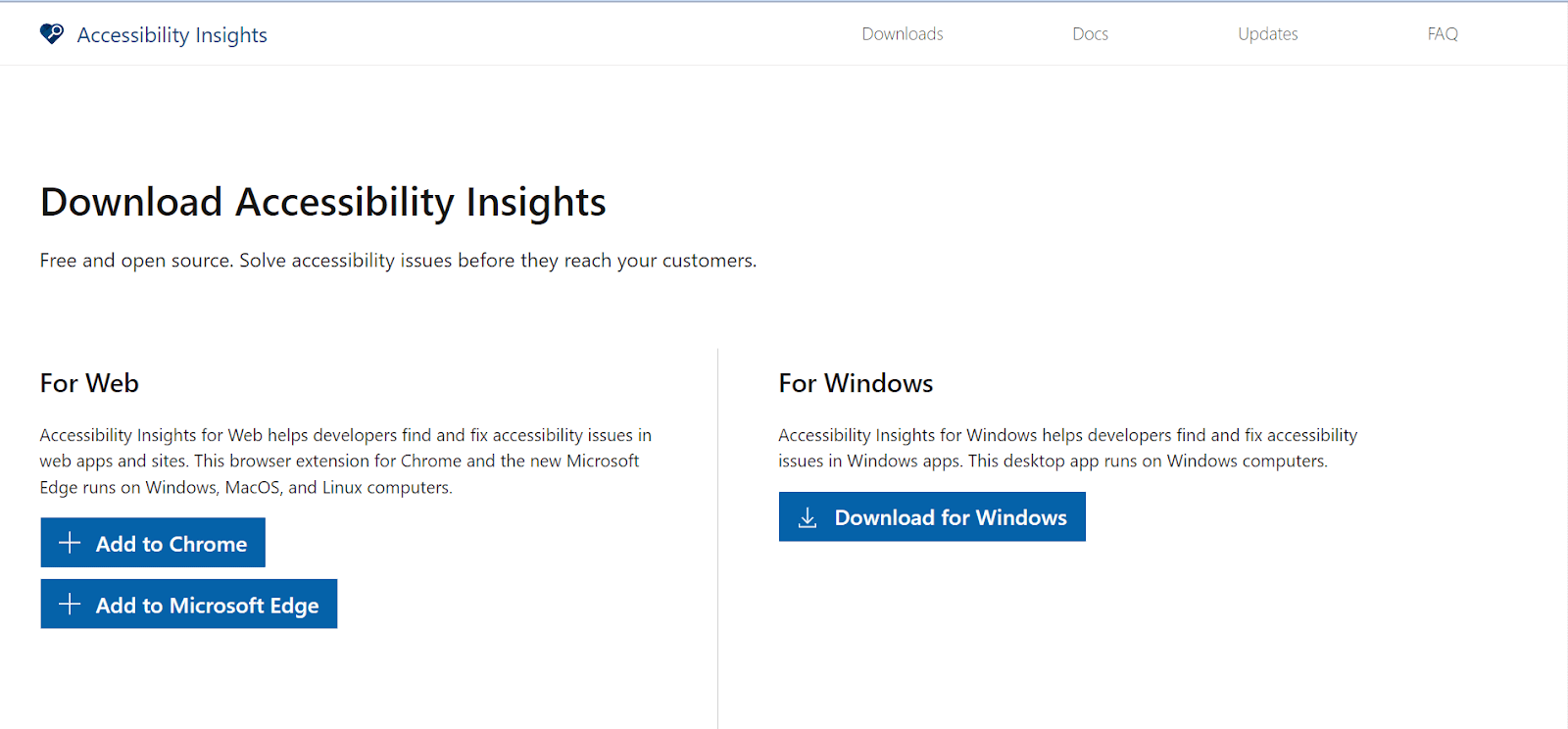1568x729 pixels.
Task: Click the Download Accessibility Insights main heading
Action: point(322,203)
